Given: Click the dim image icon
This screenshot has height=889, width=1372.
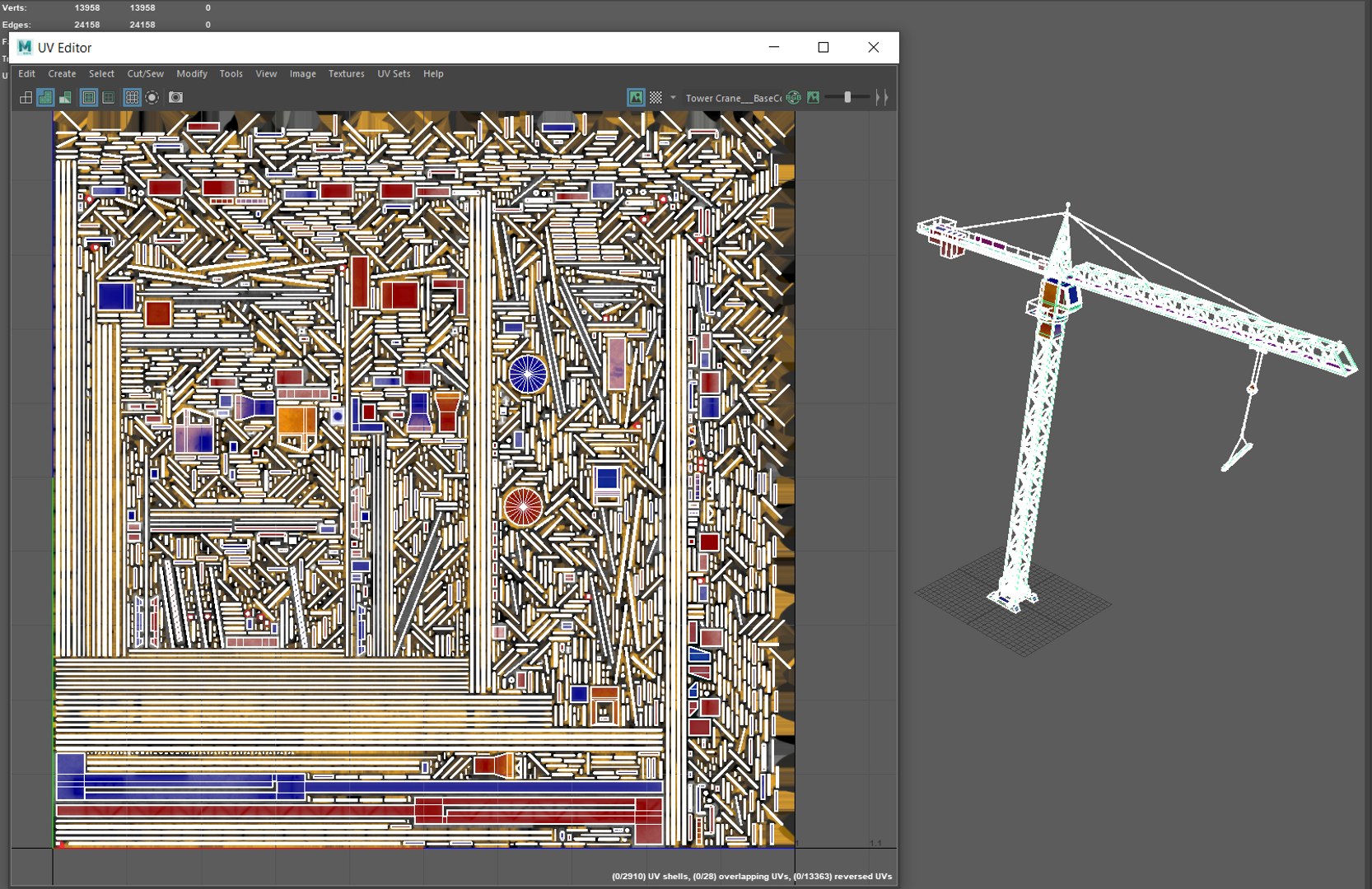Looking at the screenshot, I should coord(814,98).
